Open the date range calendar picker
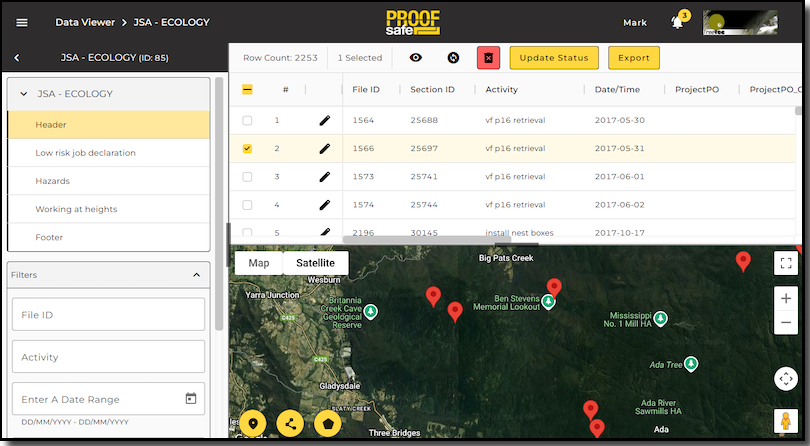Viewport: 810px width, 446px height. tap(191, 399)
